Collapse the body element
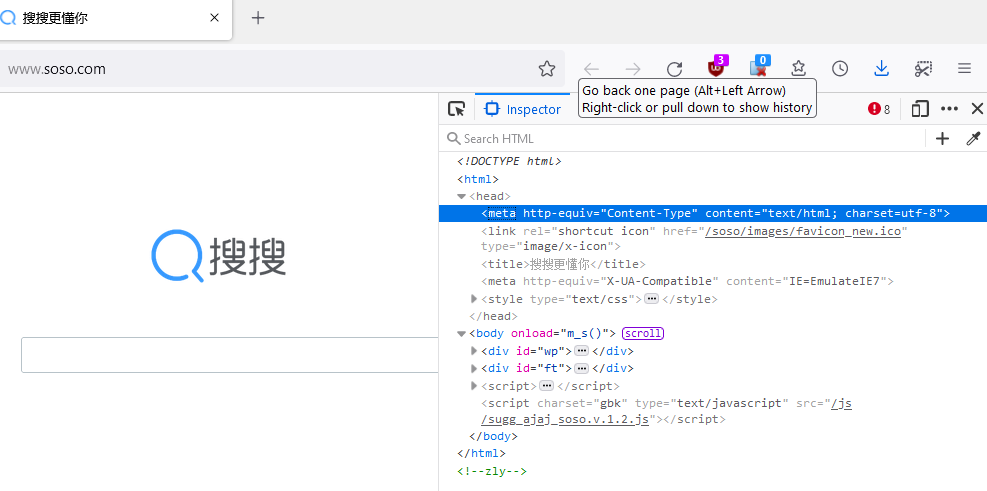987x491 pixels. click(x=461, y=334)
